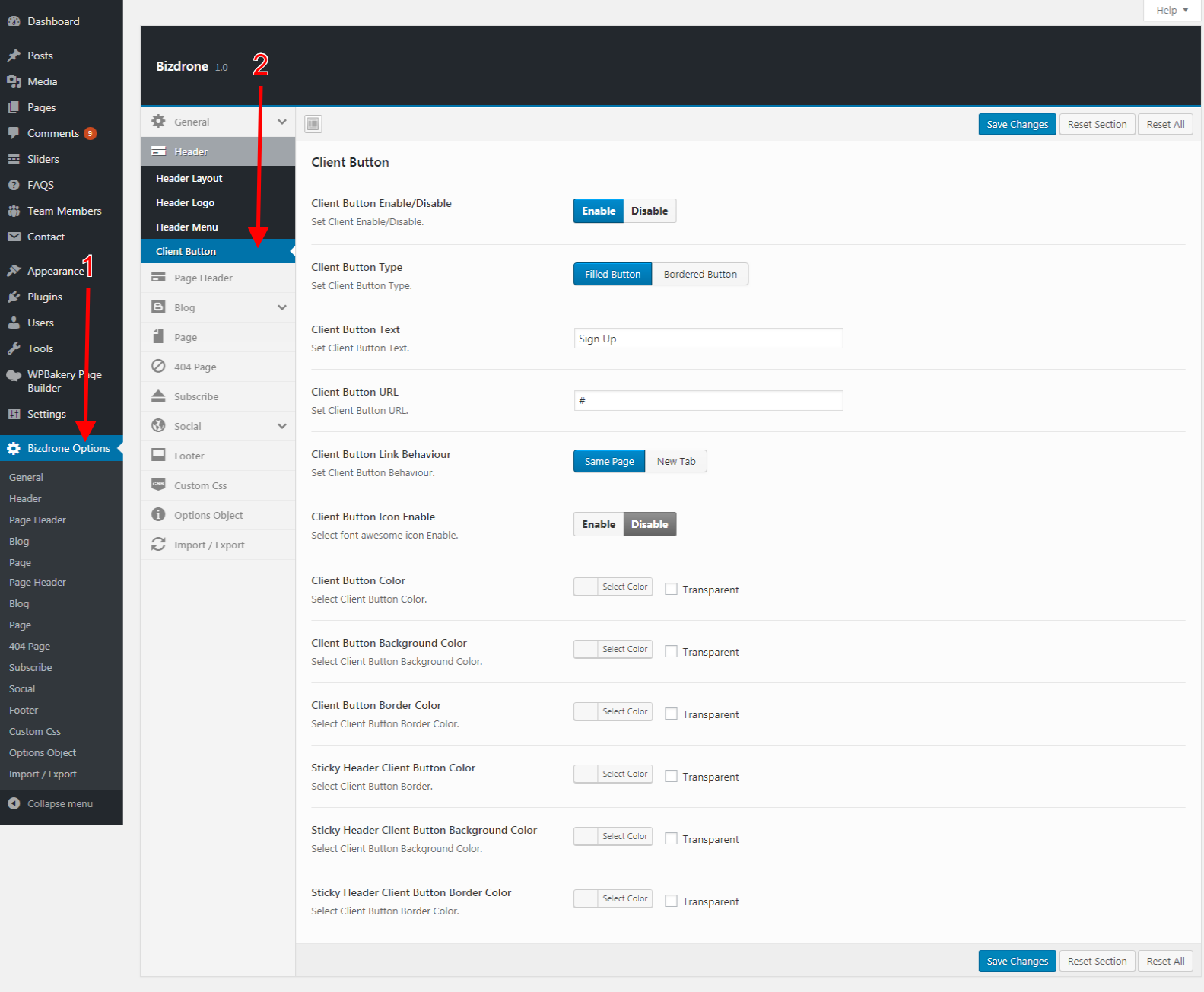1204x992 pixels.
Task: Check Transparent for Sticky Header Button Background Color
Action: pyautogui.click(x=671, y=838)
